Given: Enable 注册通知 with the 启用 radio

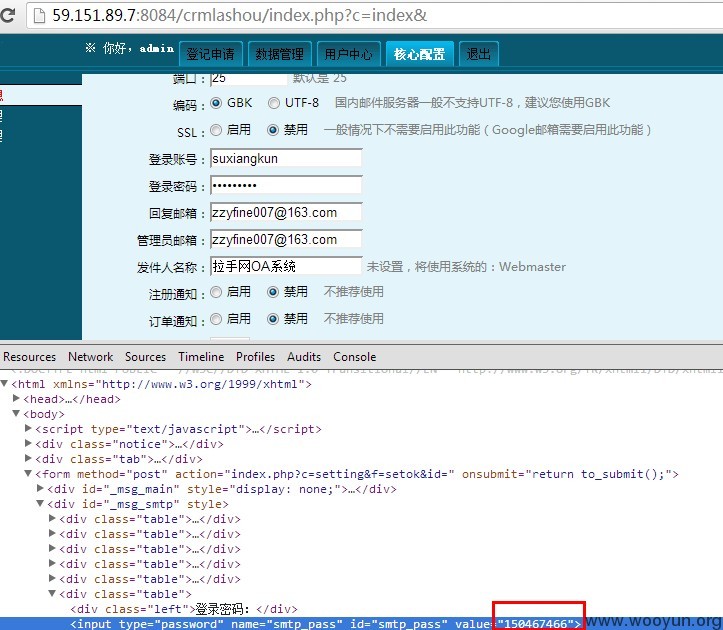Looking at the screenshot, I should (216, 292).
